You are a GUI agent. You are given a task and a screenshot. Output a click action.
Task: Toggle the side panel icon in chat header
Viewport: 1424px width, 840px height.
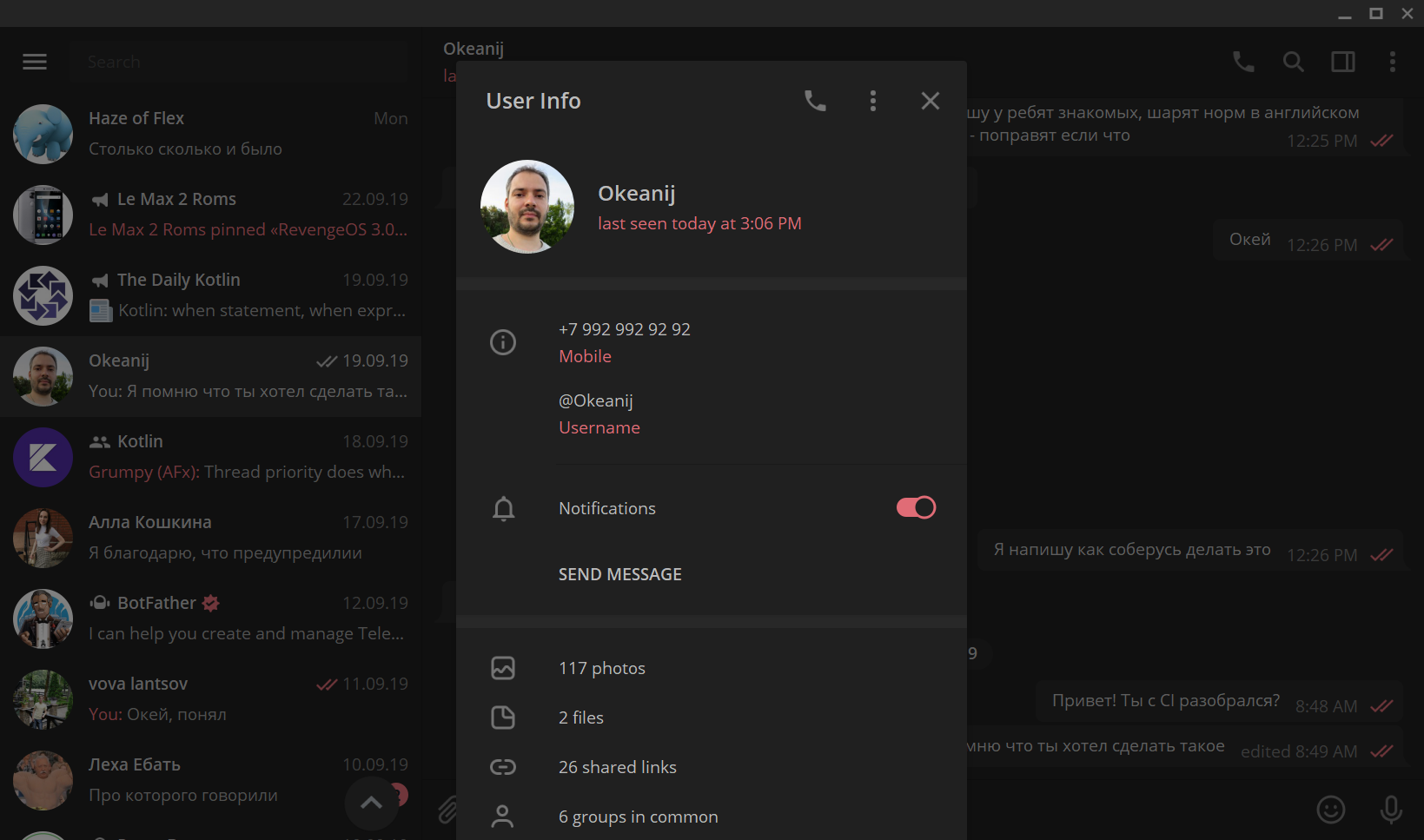pos(1343,62)
